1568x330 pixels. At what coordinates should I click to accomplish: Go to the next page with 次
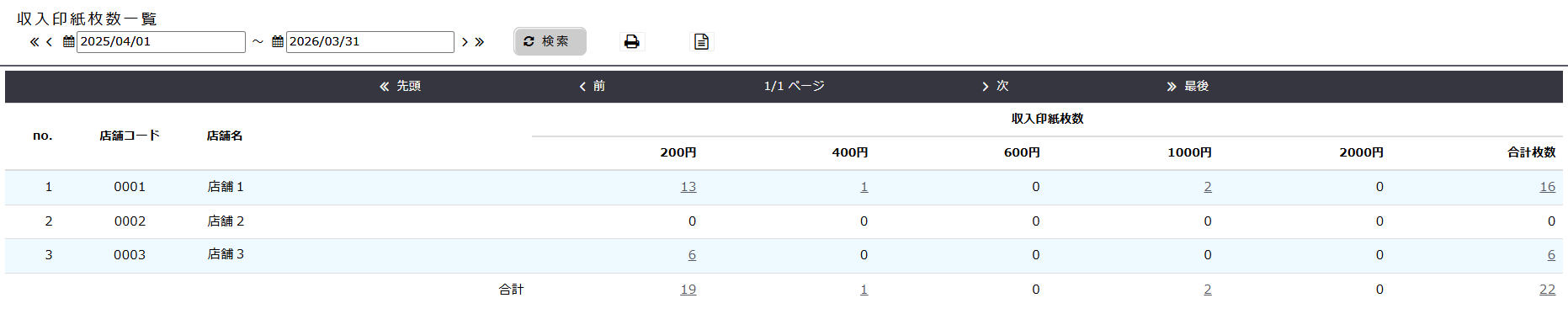995,86
